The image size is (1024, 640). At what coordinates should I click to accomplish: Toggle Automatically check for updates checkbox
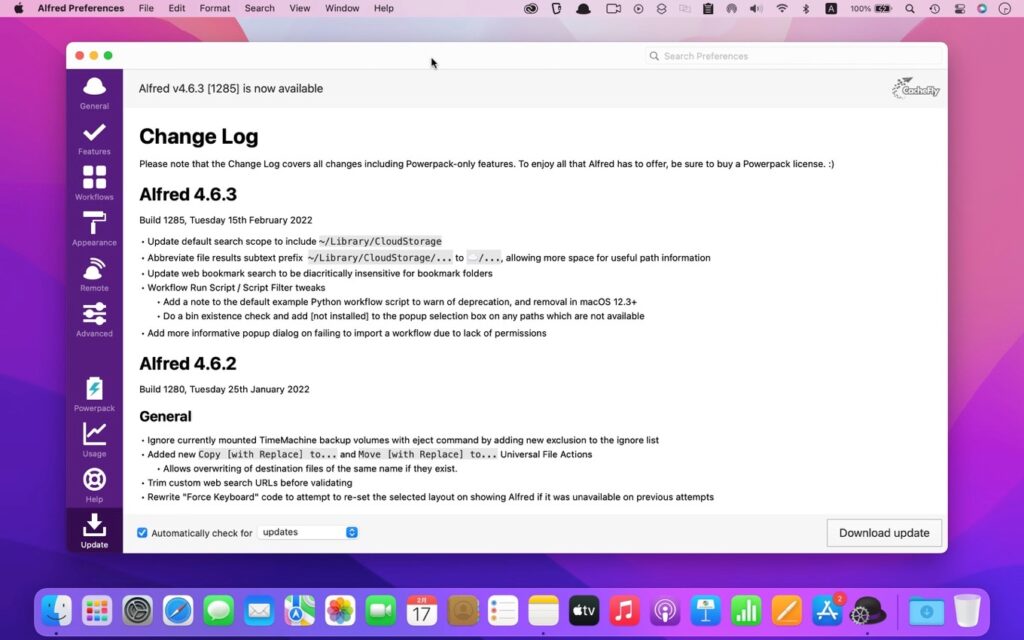tap(142, 533)
